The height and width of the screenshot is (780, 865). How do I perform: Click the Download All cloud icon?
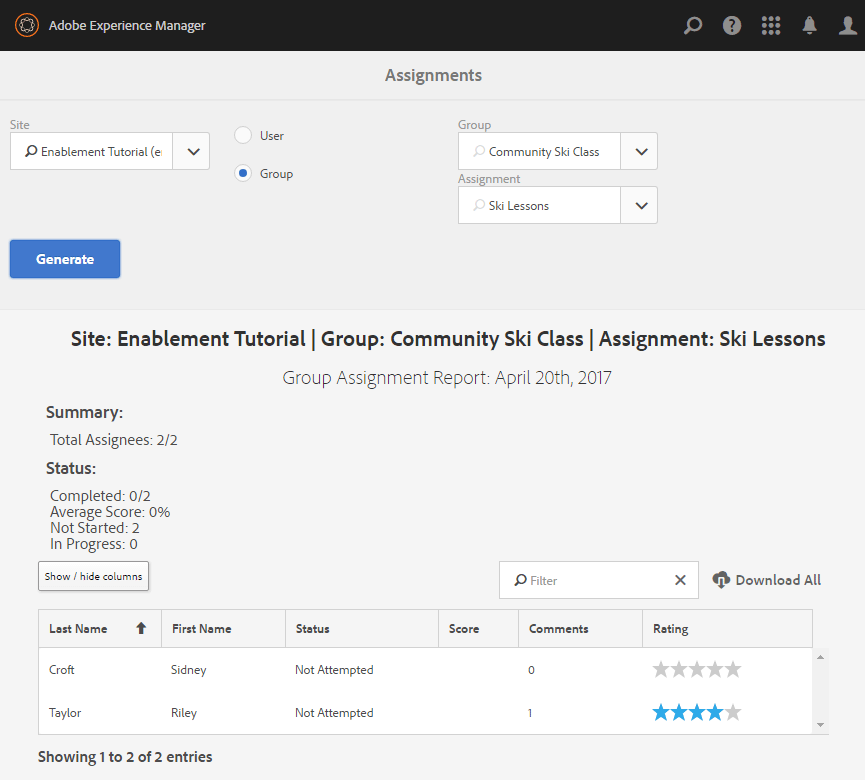721,580
